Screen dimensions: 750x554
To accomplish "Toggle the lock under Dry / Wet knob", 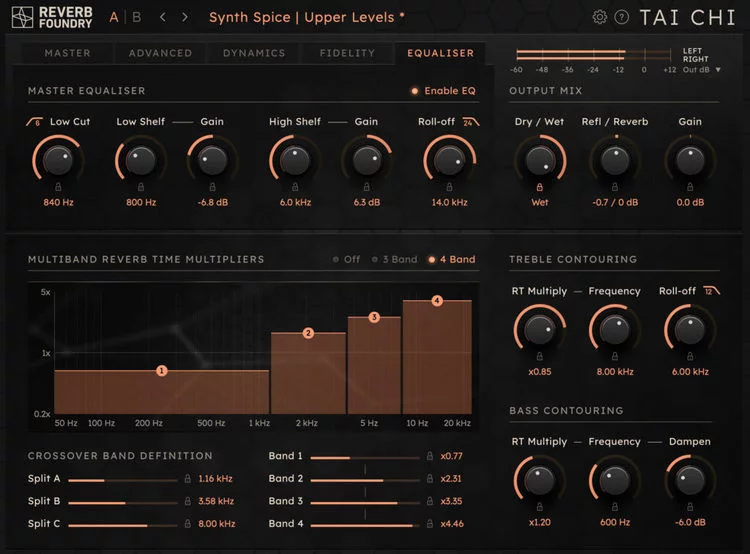I will 540,187.
